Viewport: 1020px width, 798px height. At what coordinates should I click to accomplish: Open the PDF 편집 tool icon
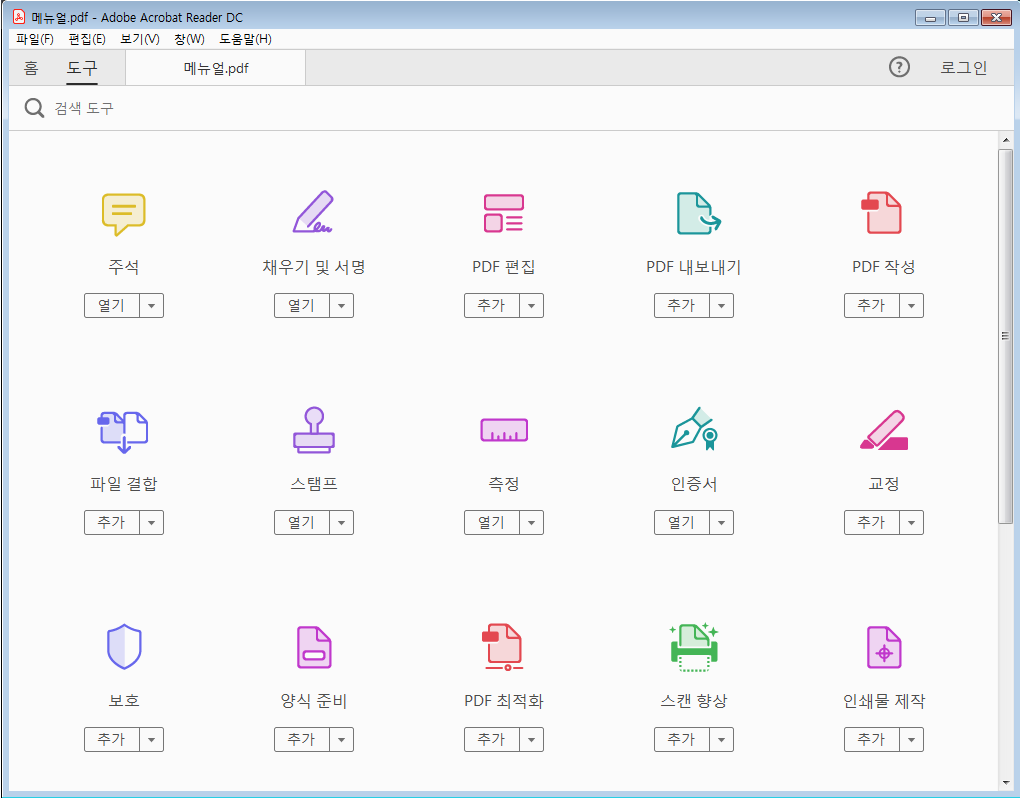click(x=503, y=213)
